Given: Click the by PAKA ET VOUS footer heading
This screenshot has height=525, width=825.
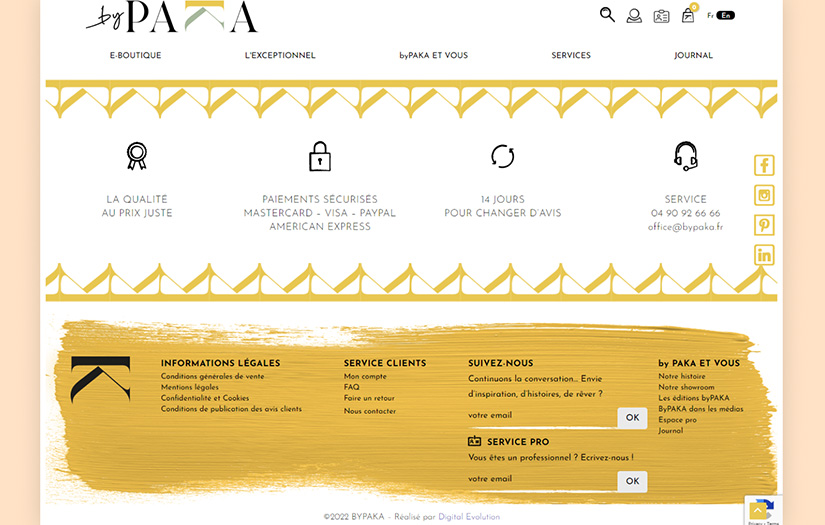Looking at the screenshot, I should [699, 363].
